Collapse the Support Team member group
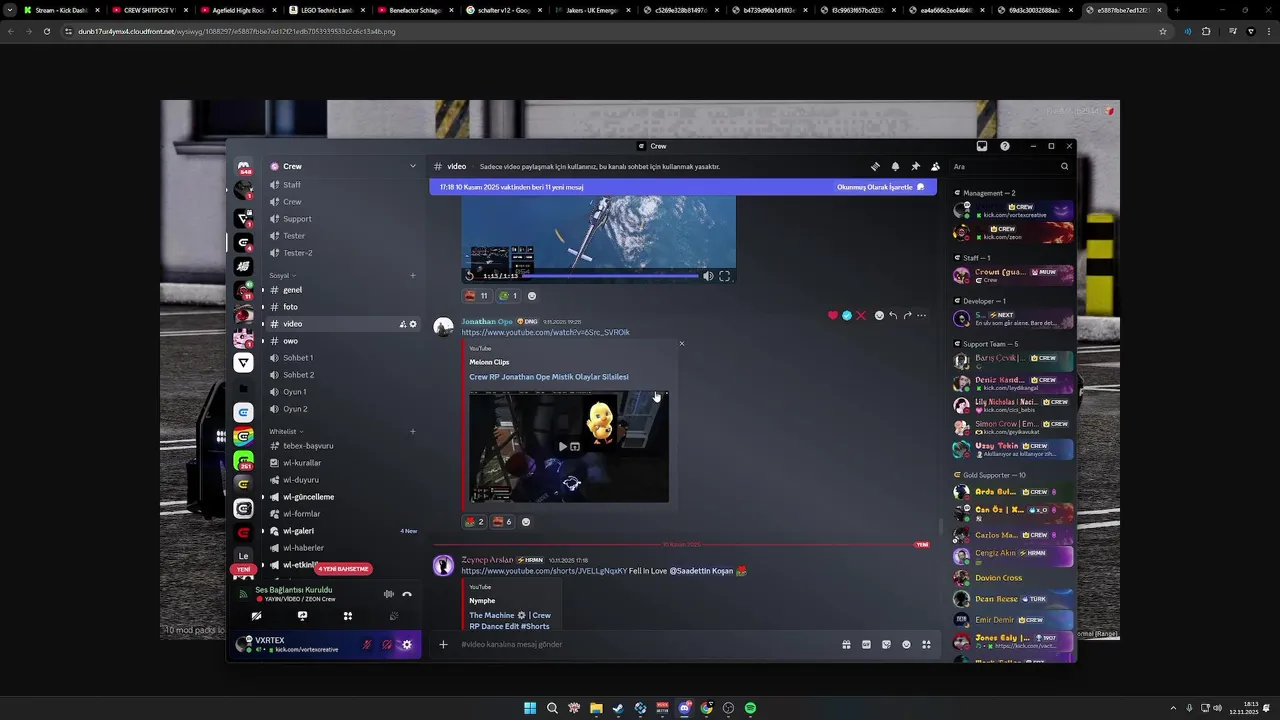 [x=986, y=344]
